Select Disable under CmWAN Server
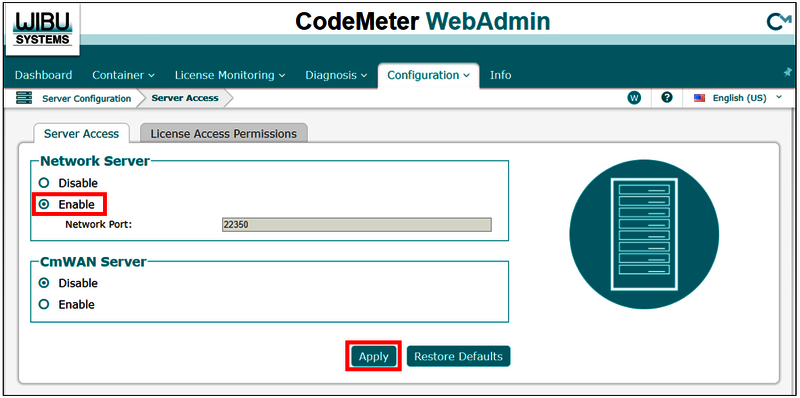The width and height of the screenshot is (800, 398). (68, 283)
